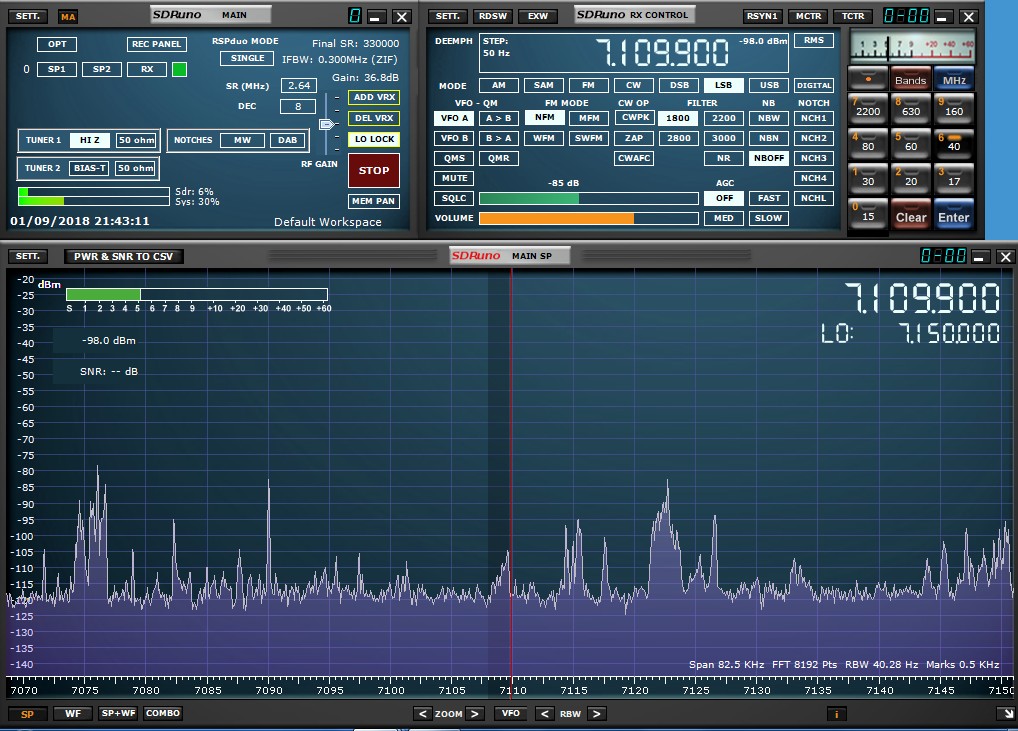The height and width of the screenshot is (731, 1018).
Task: Click the LO 7.150000 frequency display
Action: (910, 333)
